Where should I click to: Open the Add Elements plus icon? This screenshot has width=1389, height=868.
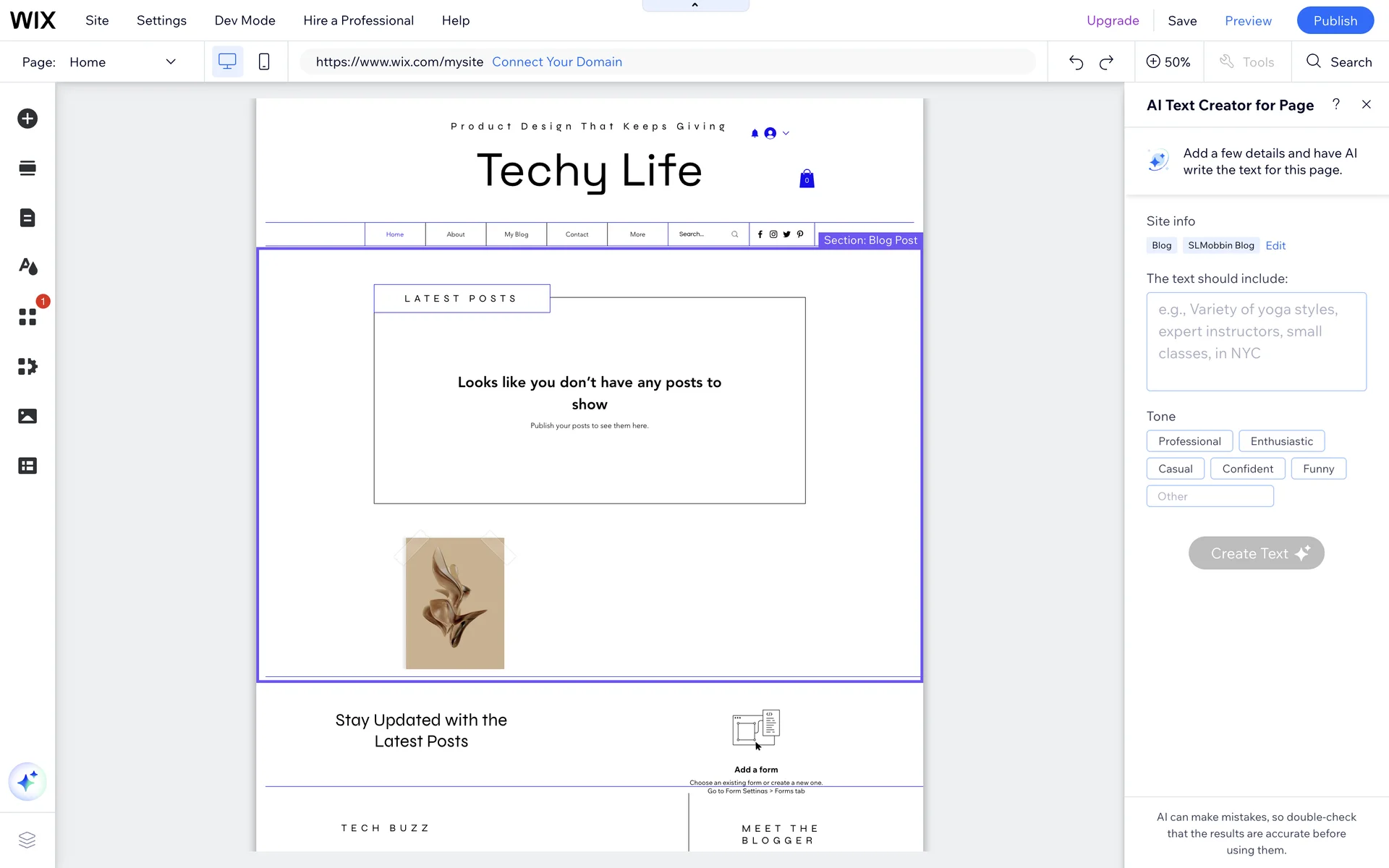(27, 119)
